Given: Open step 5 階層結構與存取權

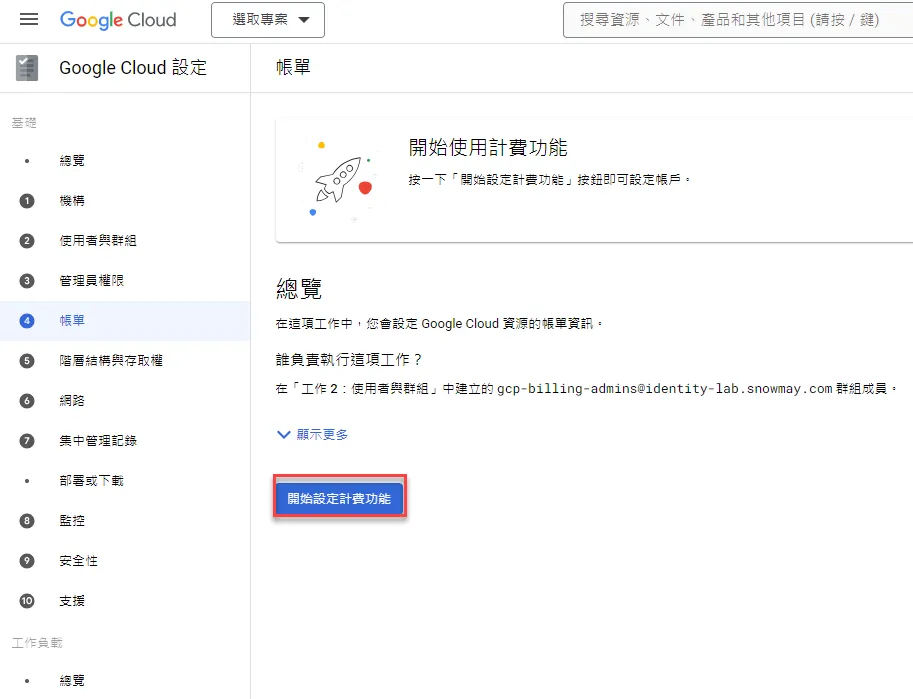Looking at the screenshot, I should click(x=111, y=361).
